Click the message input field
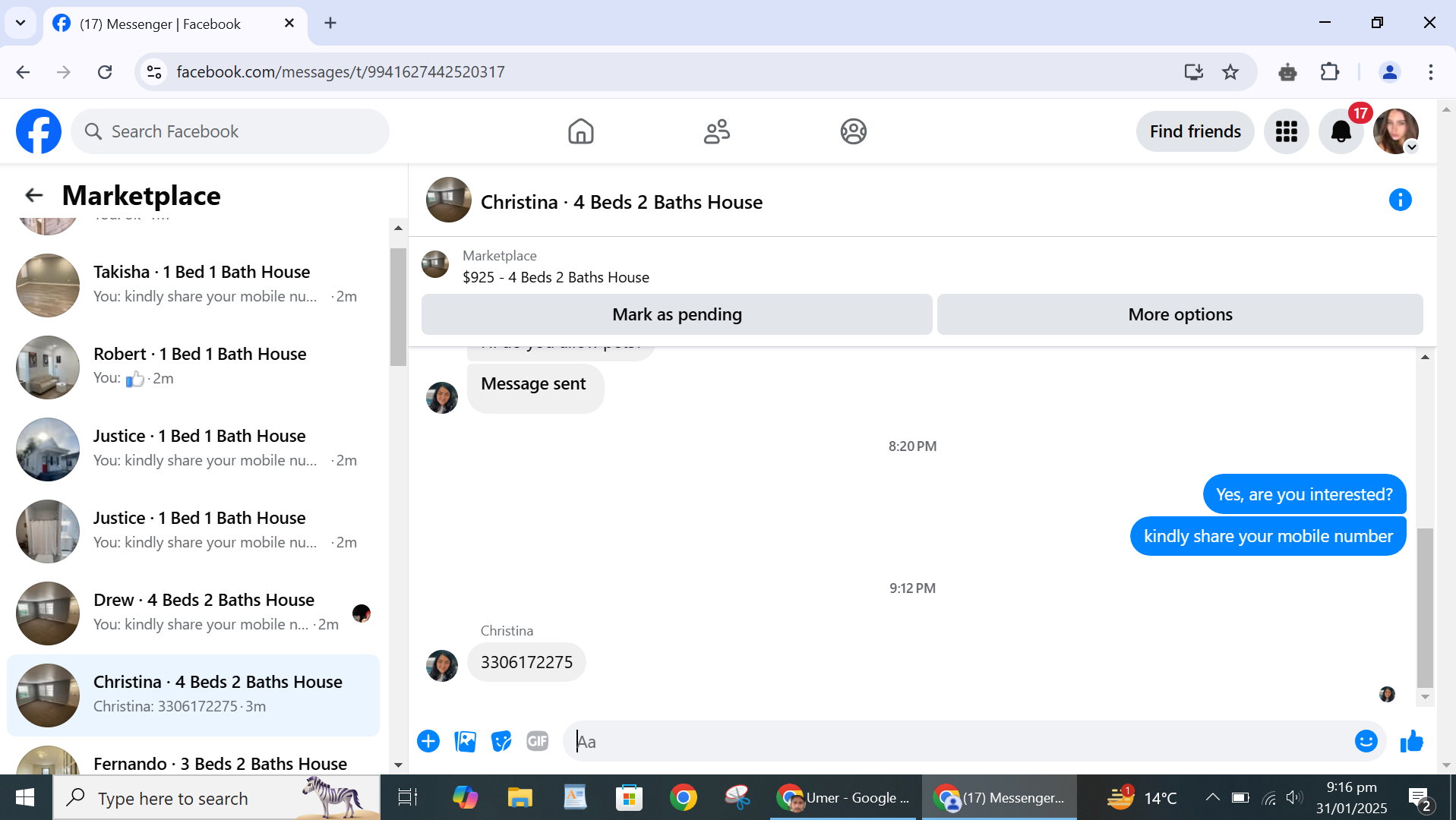1456x820 pixels. [957, 741]
